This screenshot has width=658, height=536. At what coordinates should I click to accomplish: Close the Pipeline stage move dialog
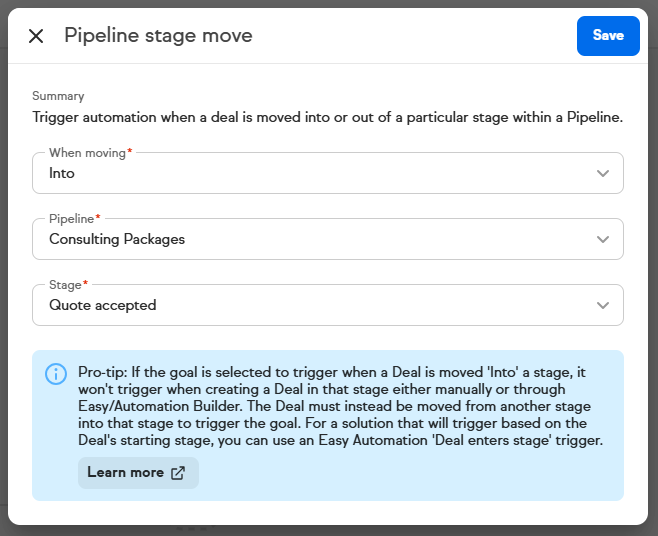coord(36,36)
